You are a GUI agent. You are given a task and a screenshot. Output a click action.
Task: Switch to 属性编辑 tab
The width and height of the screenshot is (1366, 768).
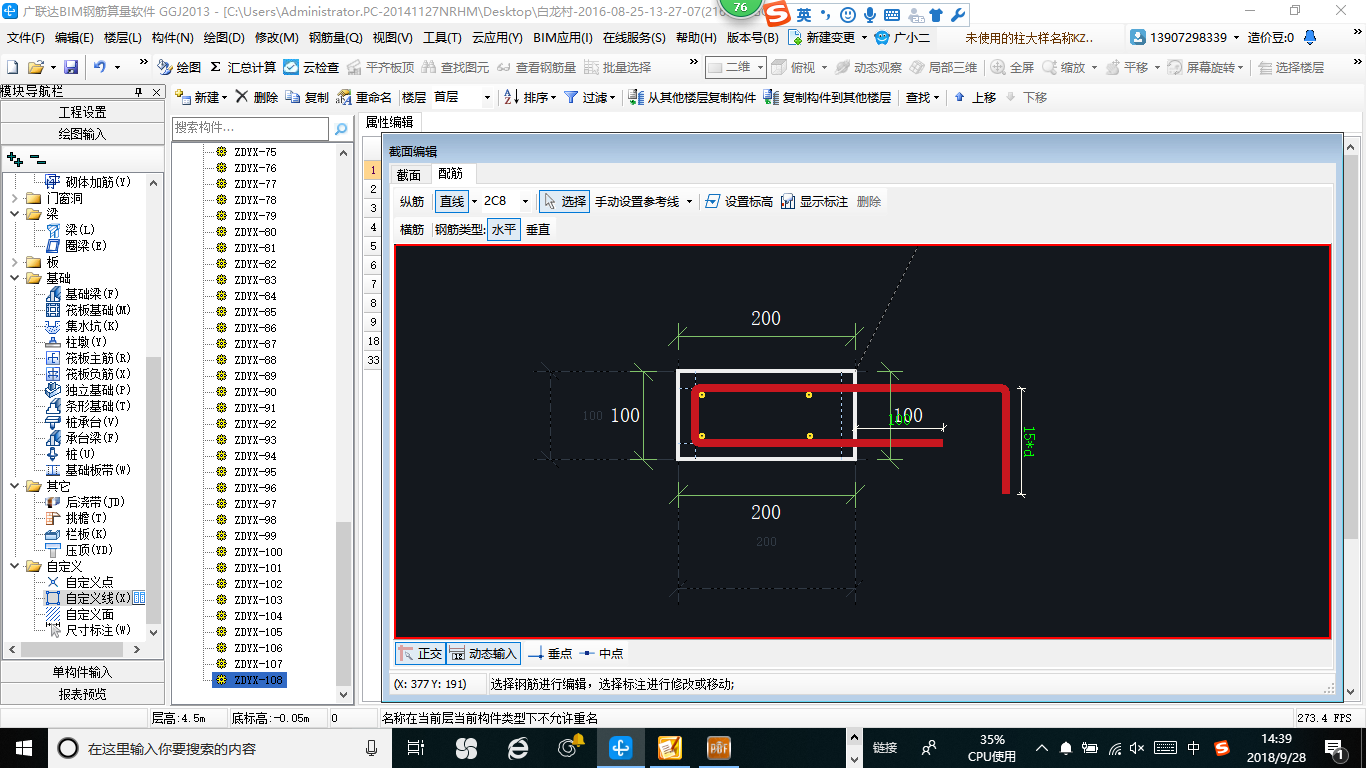[x=389, y=122]
